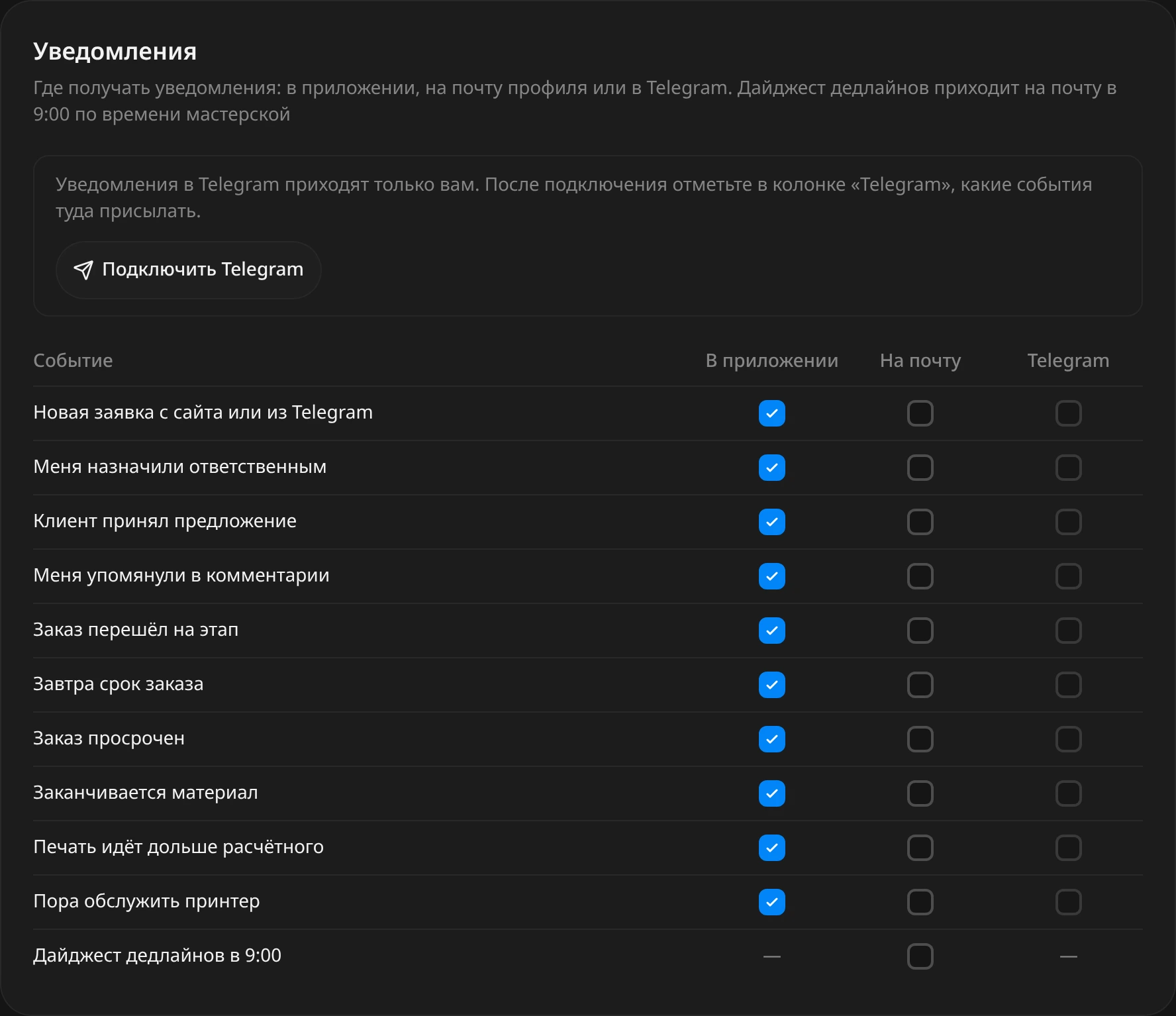Disable in-app alert for Новая заявка
The height and width of the screenshot is (1016, 1176).
(772, 413)
